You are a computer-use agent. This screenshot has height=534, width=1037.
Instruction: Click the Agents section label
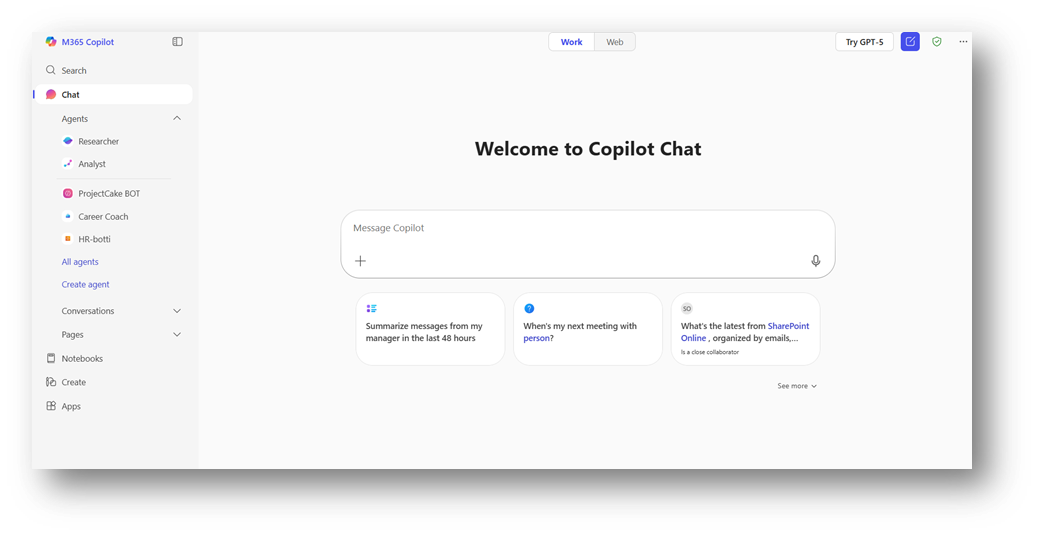pyautogui.click(x=75, y=119)
